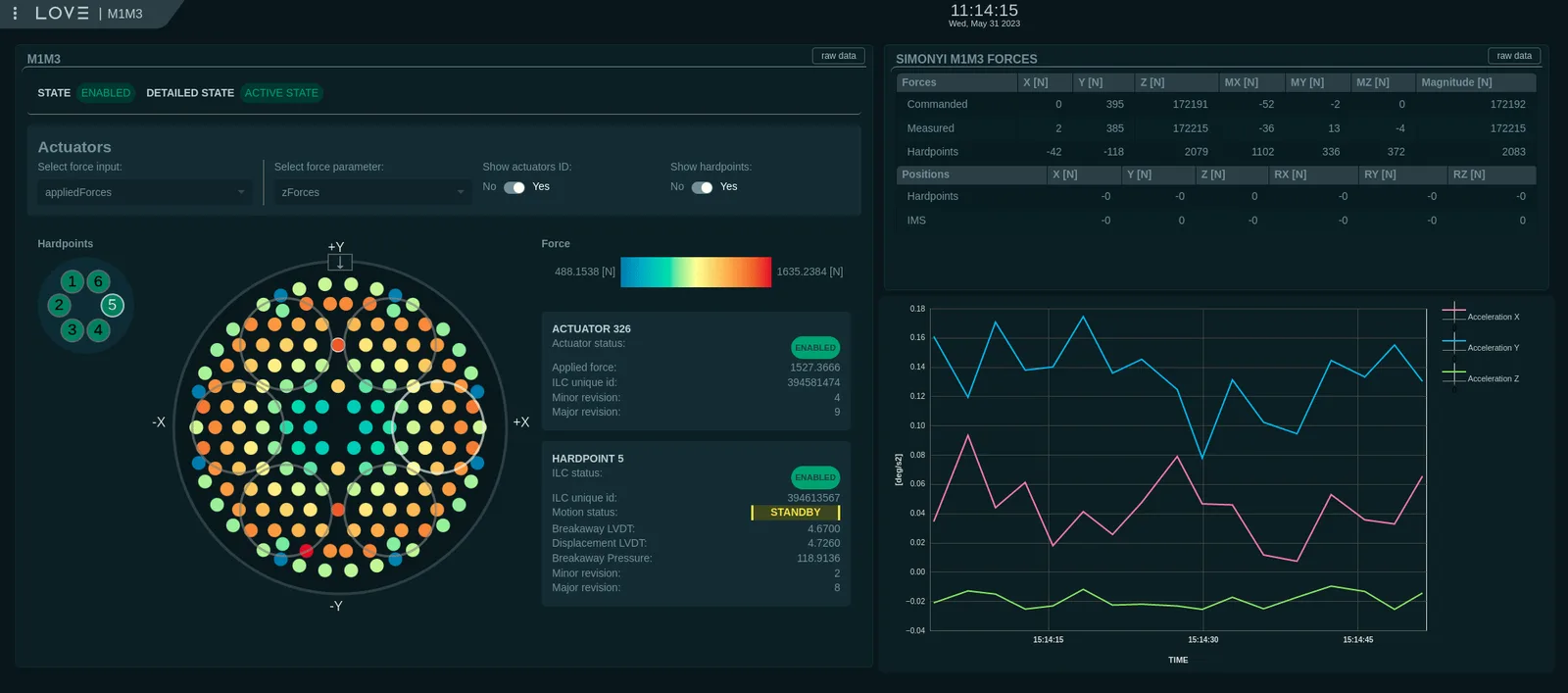Click the +Y orientation arrow box

[x=340, y=262]
